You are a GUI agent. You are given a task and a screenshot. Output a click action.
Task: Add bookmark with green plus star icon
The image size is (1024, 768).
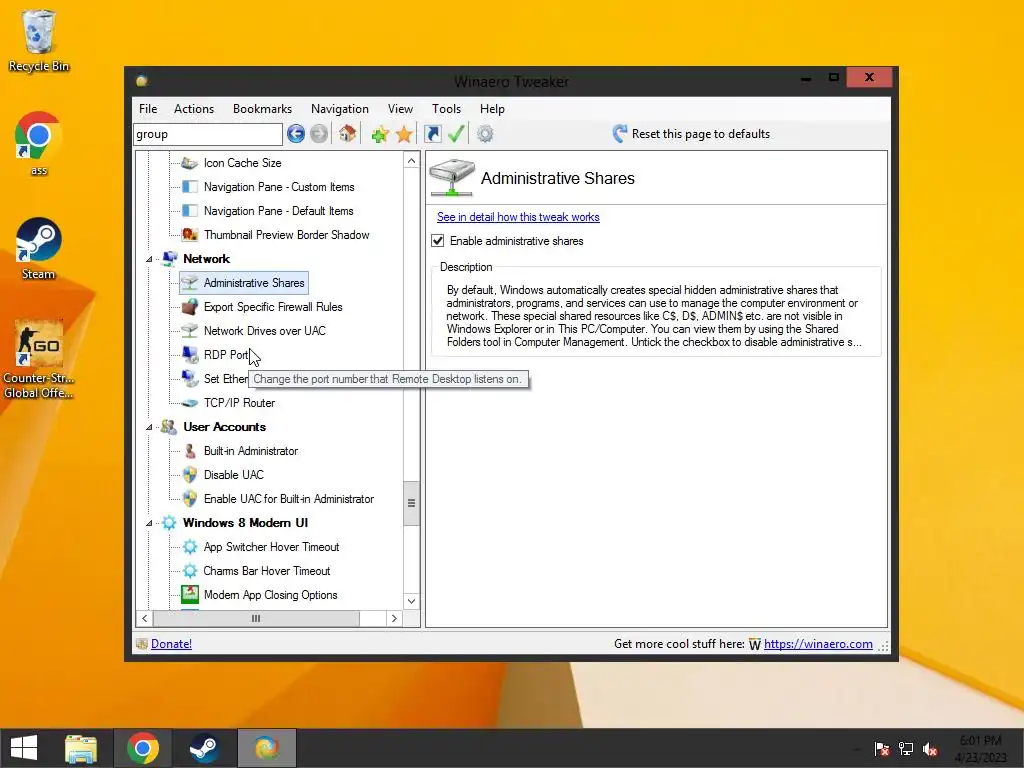point(380,135)
